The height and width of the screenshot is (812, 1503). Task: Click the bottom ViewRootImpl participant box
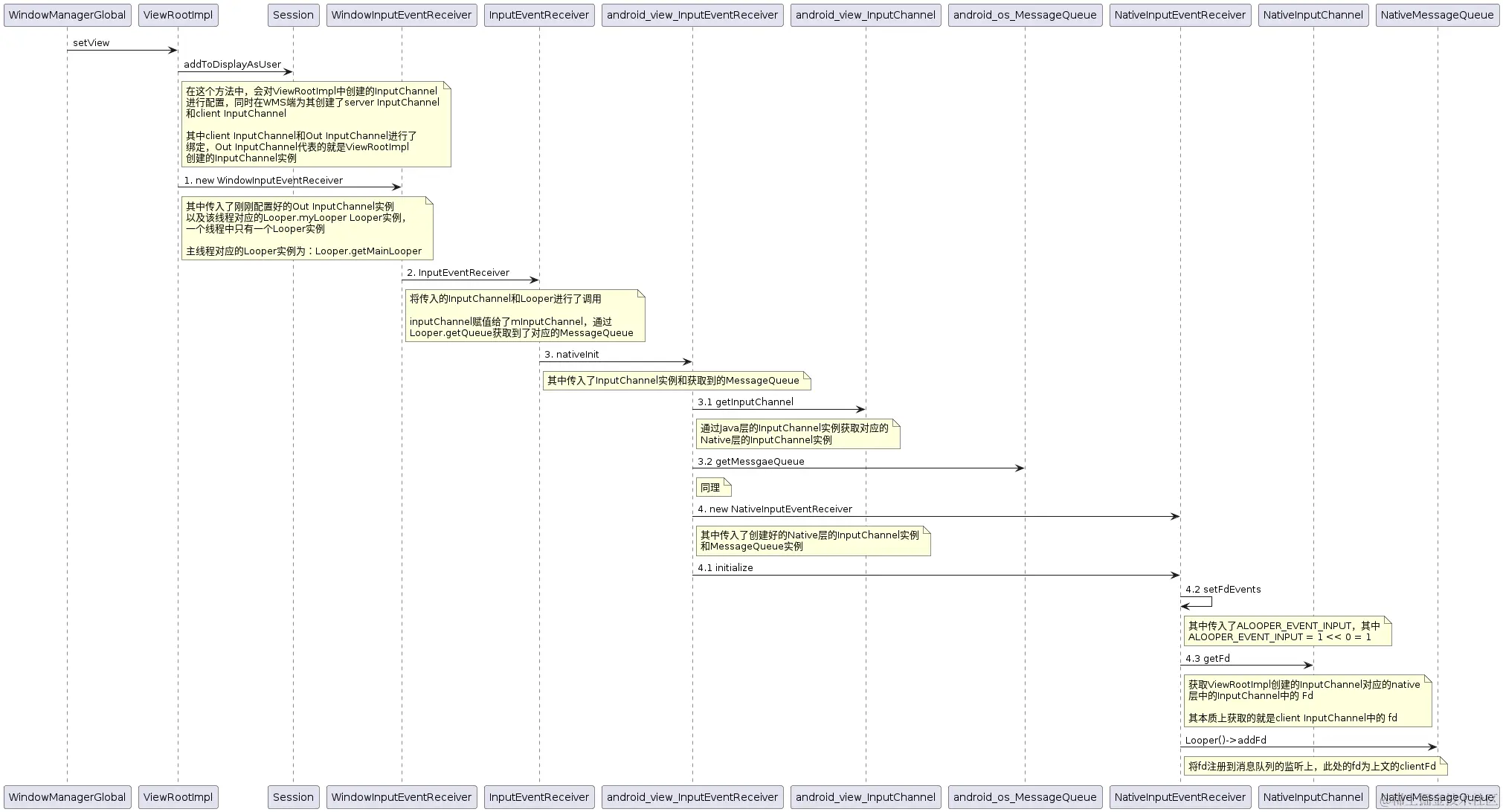[x=178, y=796]
